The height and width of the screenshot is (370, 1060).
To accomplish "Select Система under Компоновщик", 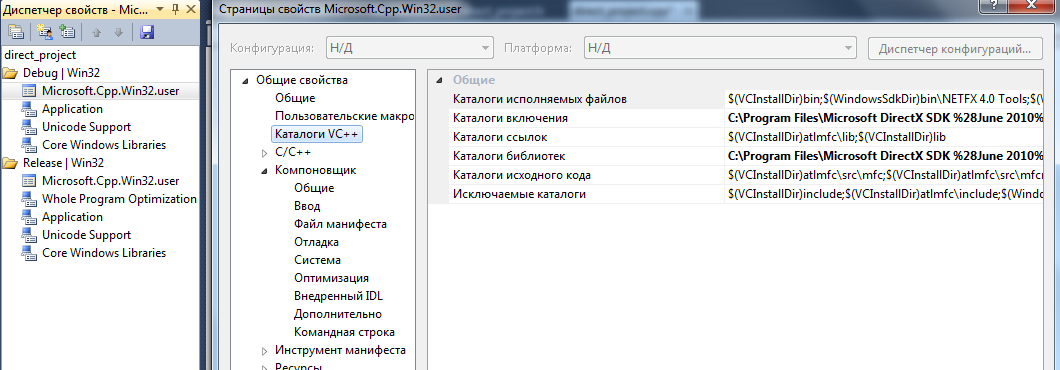I will pyautogui.click(x=317, y=260).
